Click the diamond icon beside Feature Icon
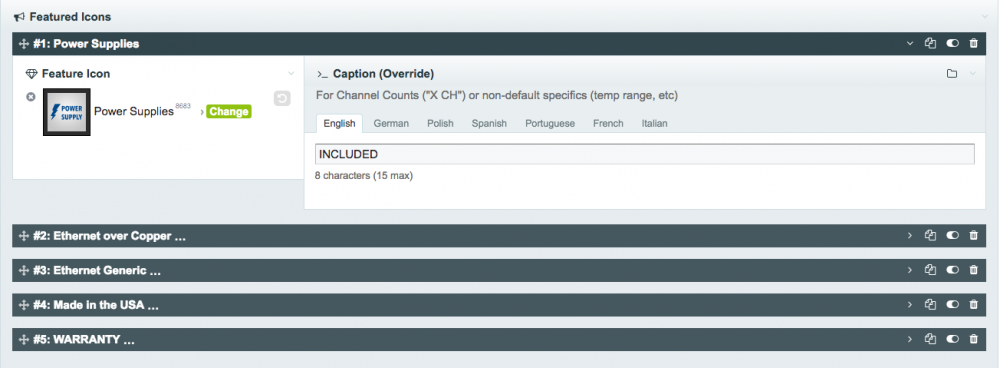 [x=31, y=74]
